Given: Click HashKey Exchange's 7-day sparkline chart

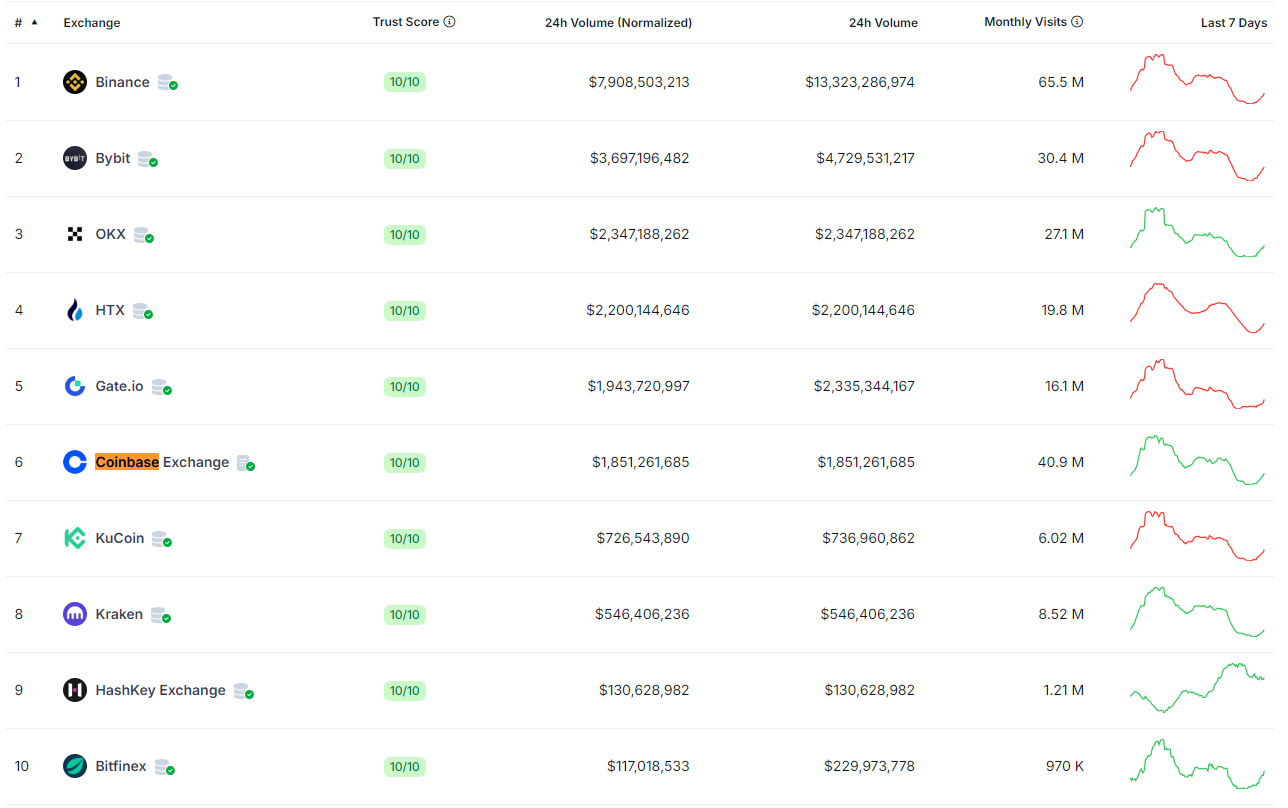Looking at the screenshot, I should 1197,688.
